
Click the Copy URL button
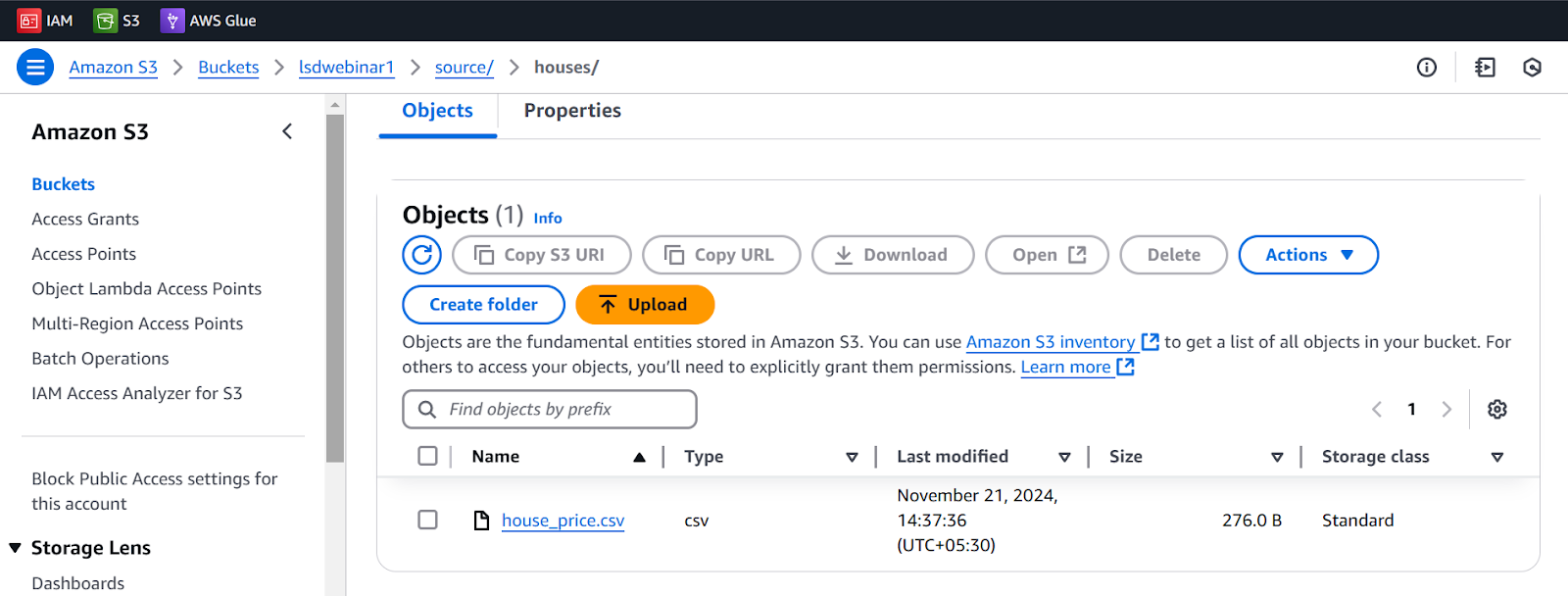pyautogui.click(x=721, y=255)
